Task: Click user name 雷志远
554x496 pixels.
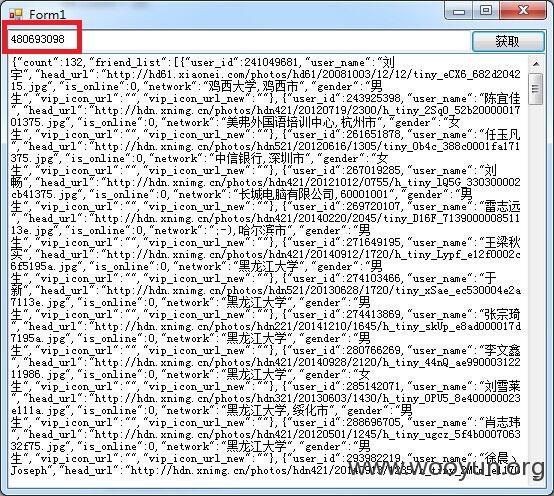Action: [502, 206]
